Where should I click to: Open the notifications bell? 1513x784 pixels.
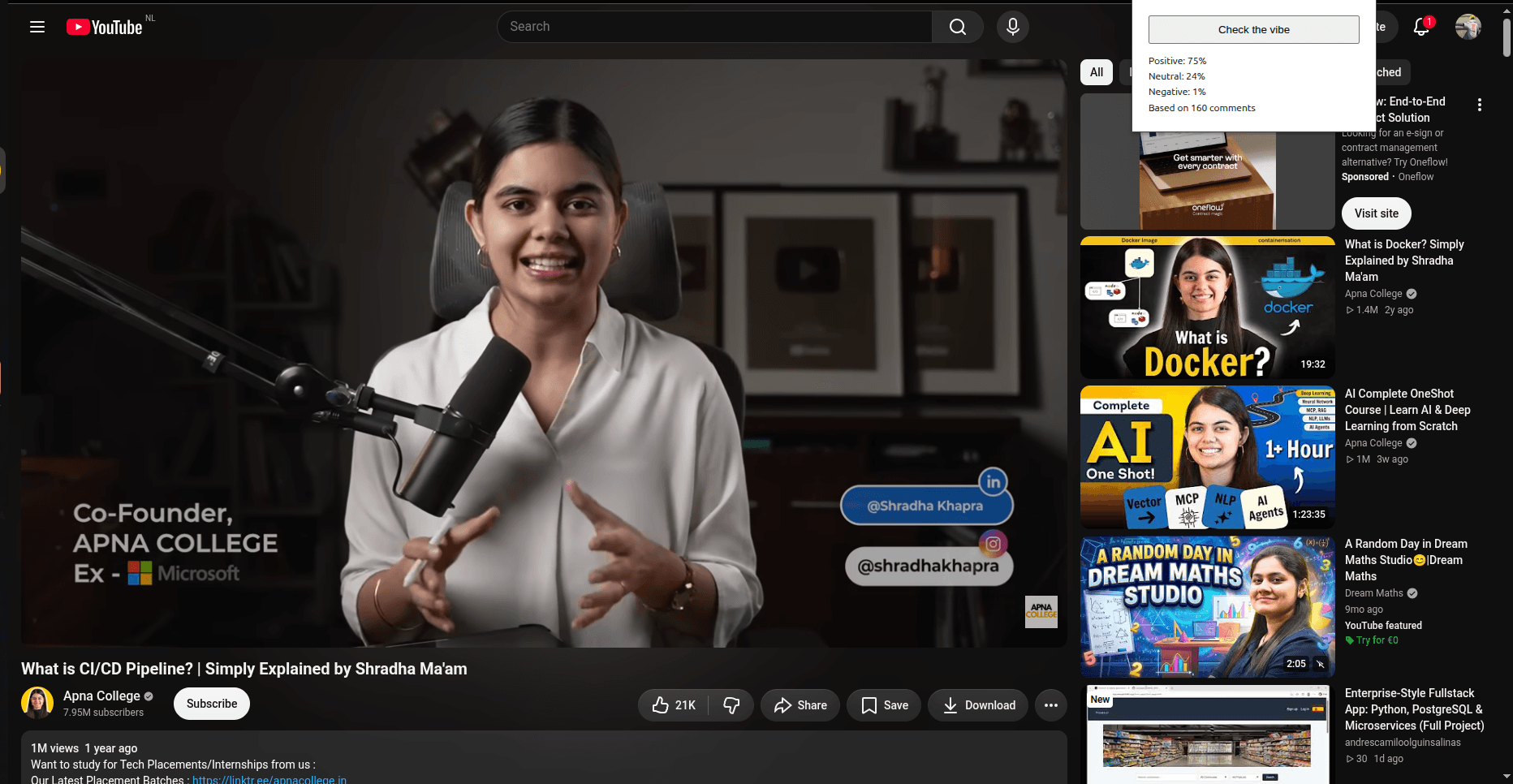pyautogui.click(x=1421, y=27)
